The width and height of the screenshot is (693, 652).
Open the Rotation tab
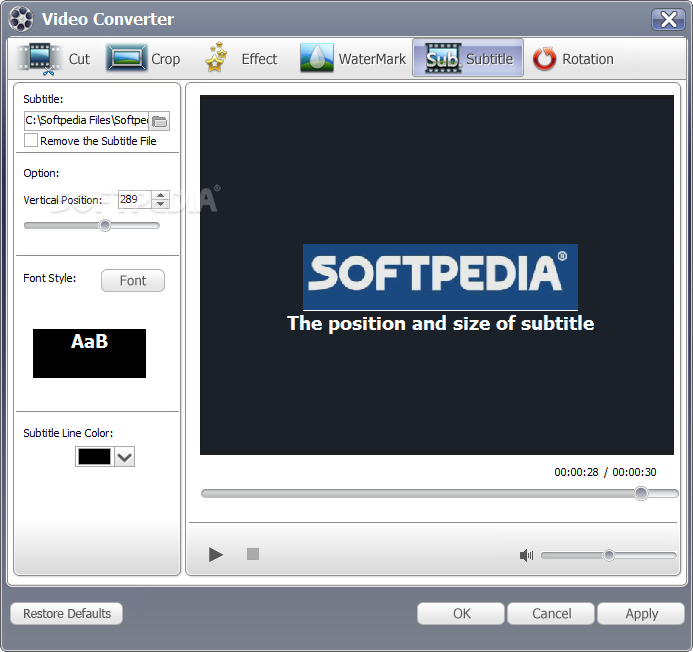573,59
